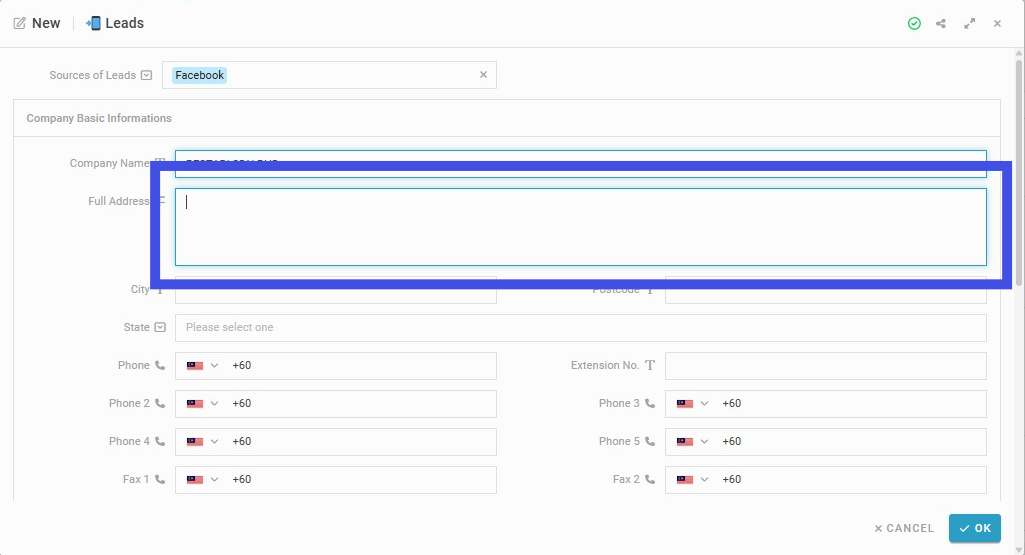Click the Fax 2 handset icon
The image size is (1025, 555).
tap(649, 479)
